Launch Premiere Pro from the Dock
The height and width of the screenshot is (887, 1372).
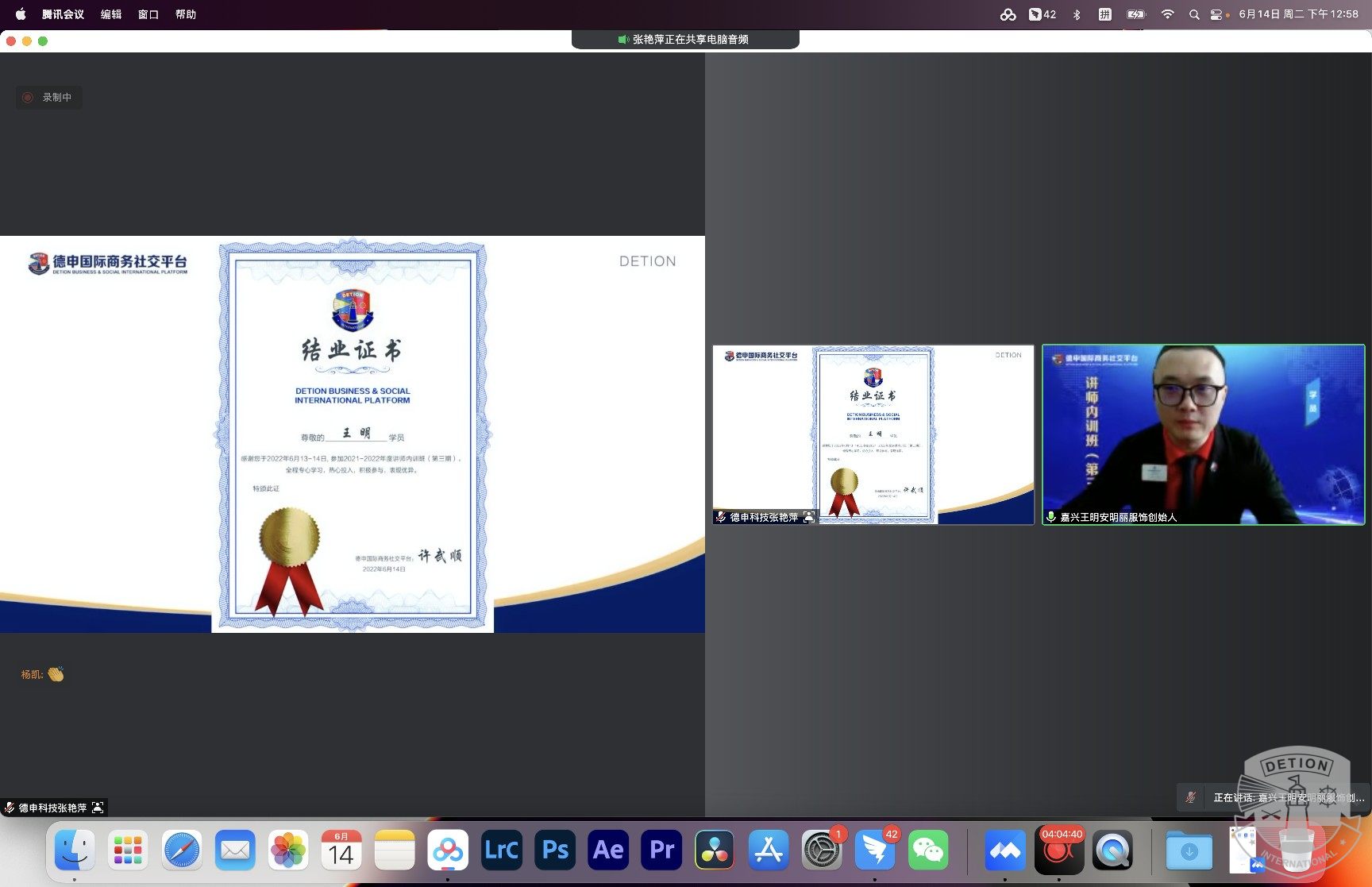tap(661, 850)
